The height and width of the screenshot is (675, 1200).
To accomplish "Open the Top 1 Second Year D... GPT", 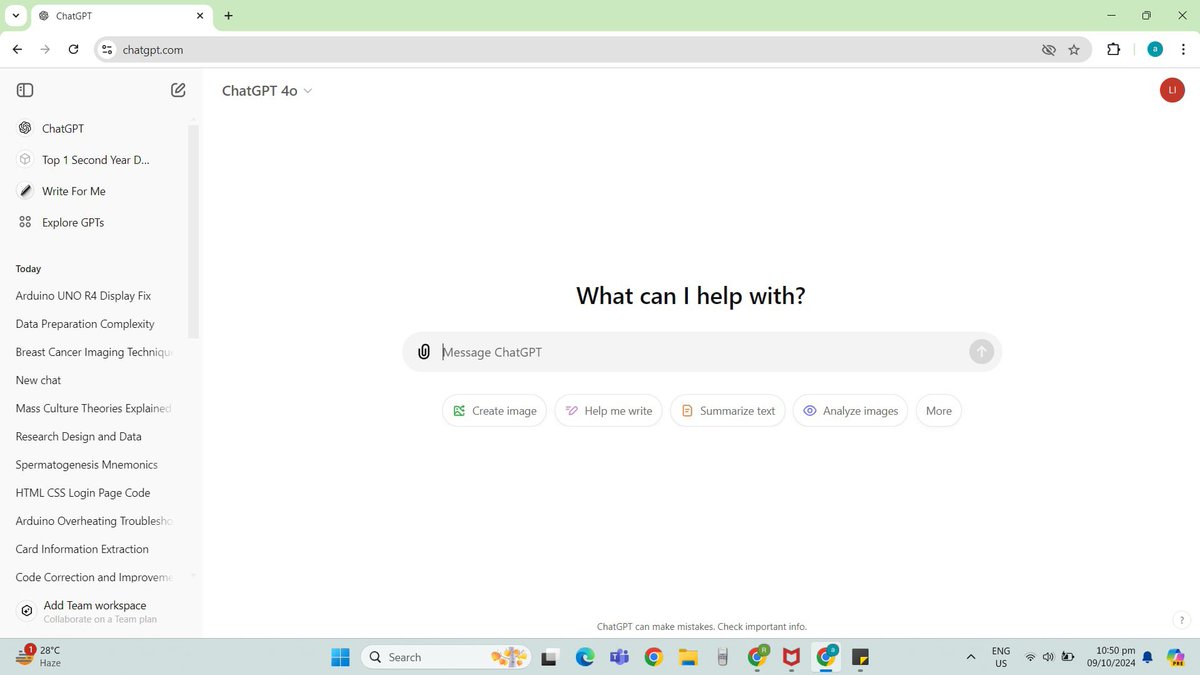I will point(98,160).
